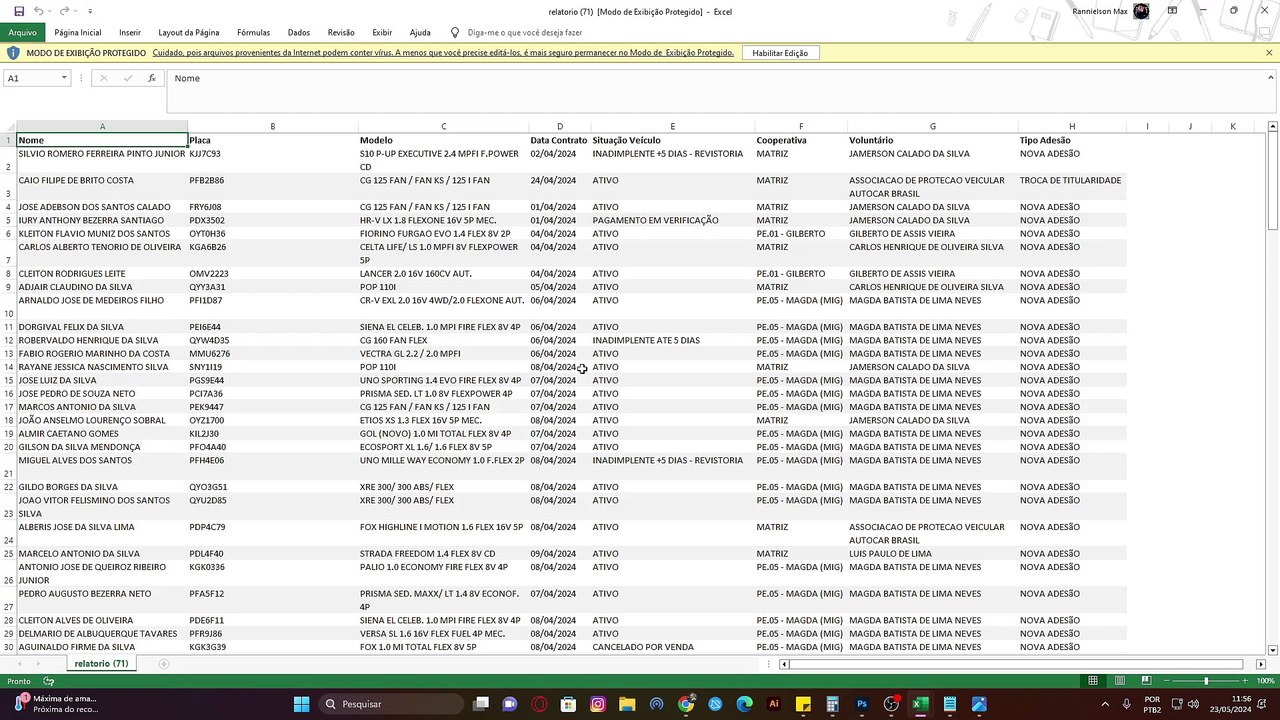The image size is (1280, 720).
Task: Click the Insert Function fx icon
Action: [x=152, y=78]
